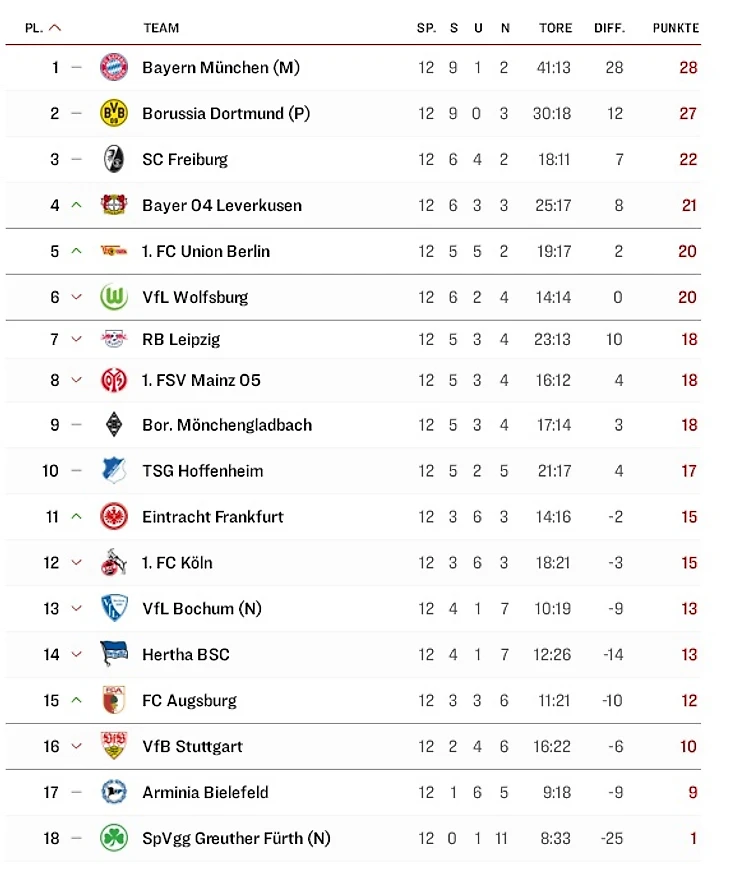
Task: Click the DIFF. column header
Action: point(609,28)
